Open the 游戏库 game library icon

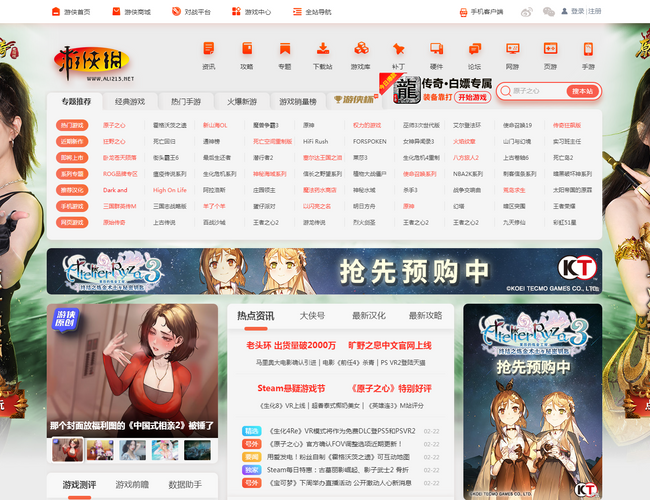[360, 54]
